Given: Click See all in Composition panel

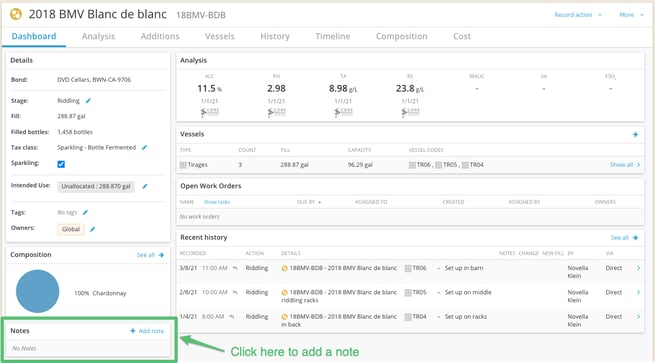Looking at the screenshot, I should point(146,255).
